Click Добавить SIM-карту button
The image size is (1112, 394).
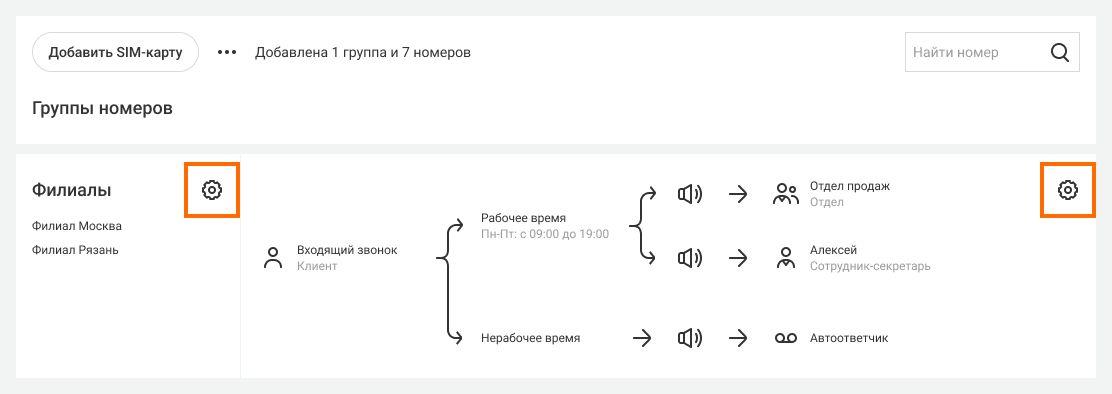click(116, 52)
